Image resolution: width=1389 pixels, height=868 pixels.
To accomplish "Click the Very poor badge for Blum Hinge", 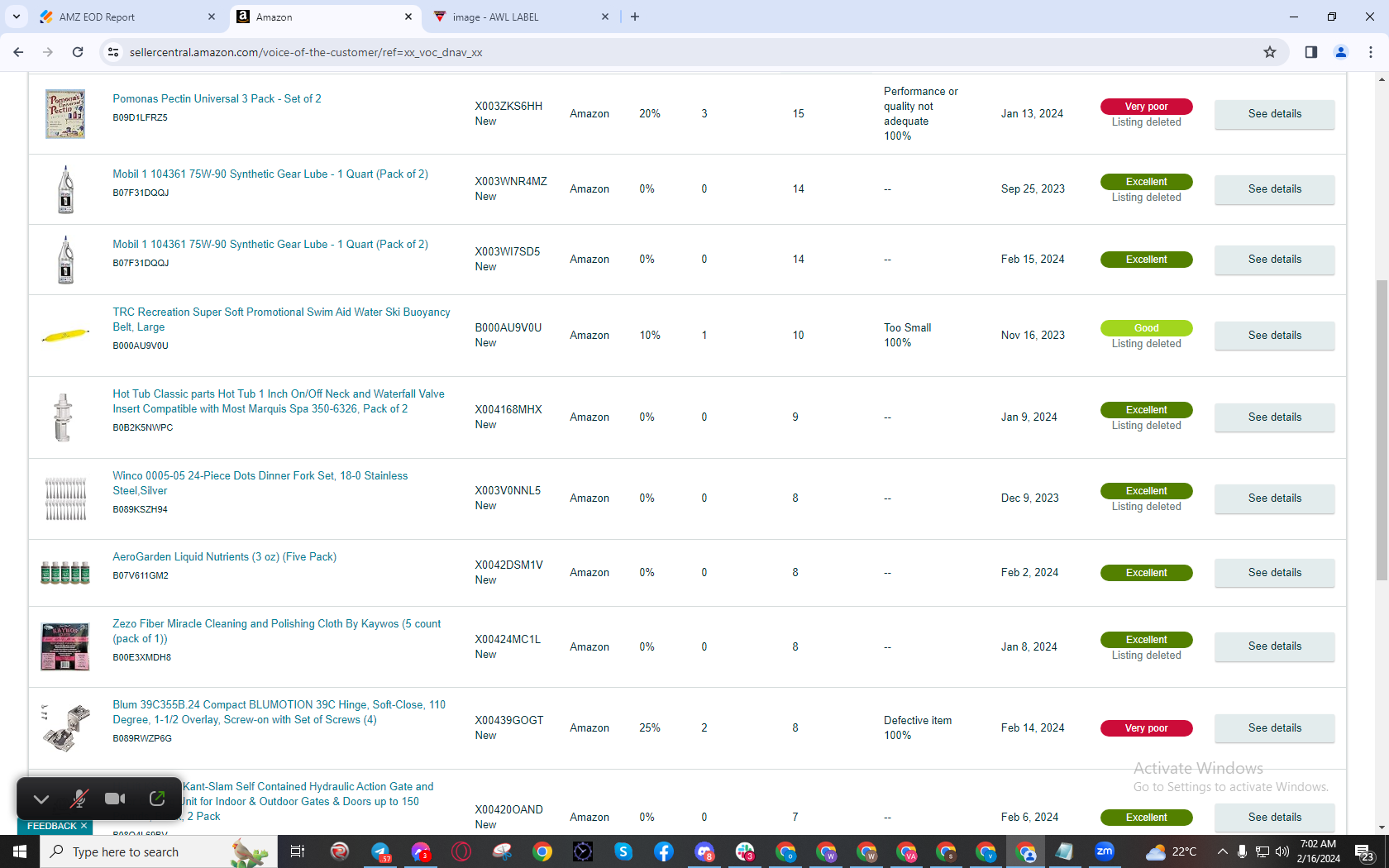I will (1146, 728).
